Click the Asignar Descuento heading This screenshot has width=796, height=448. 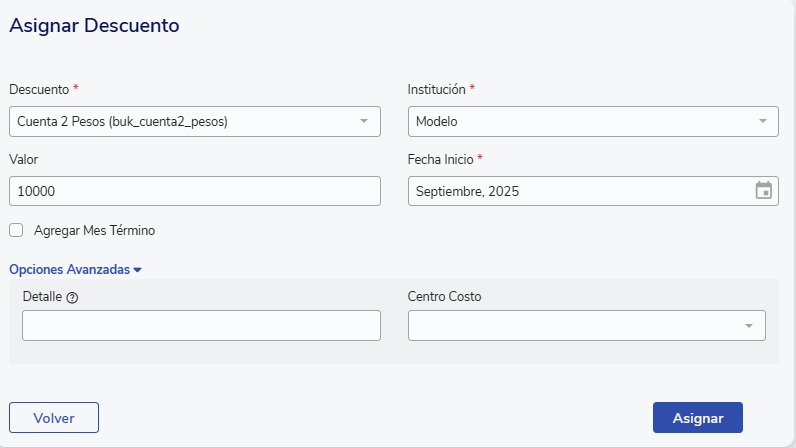click(94, 26)
